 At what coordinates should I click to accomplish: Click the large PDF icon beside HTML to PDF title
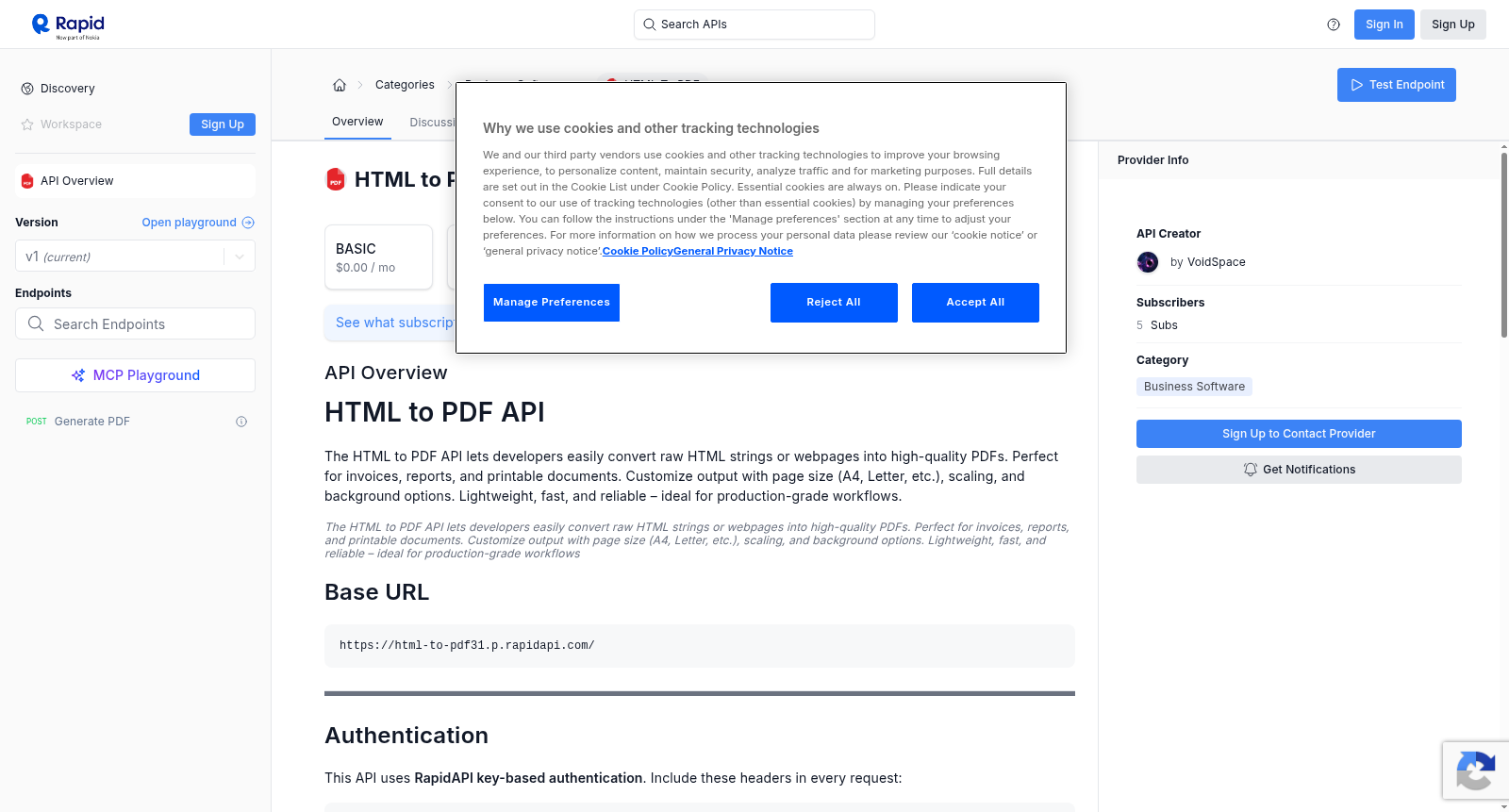point(336,179)
